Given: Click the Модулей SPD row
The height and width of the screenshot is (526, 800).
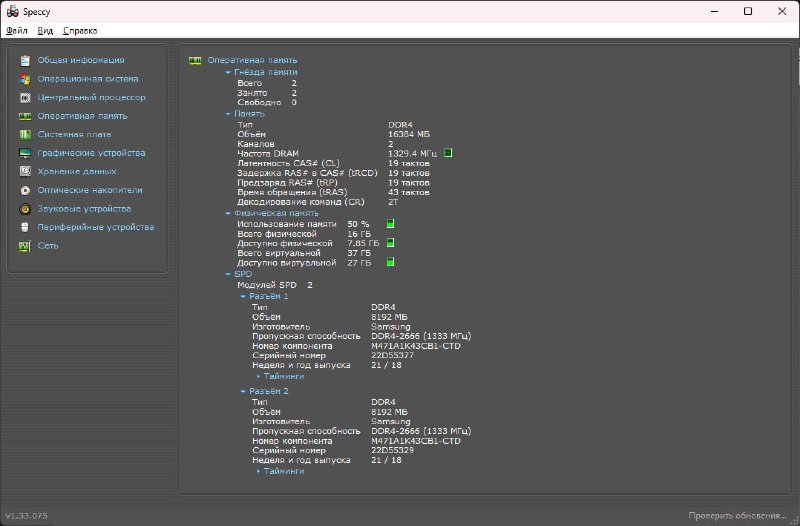Looking at the screenshot, I should tap(275, 285).
